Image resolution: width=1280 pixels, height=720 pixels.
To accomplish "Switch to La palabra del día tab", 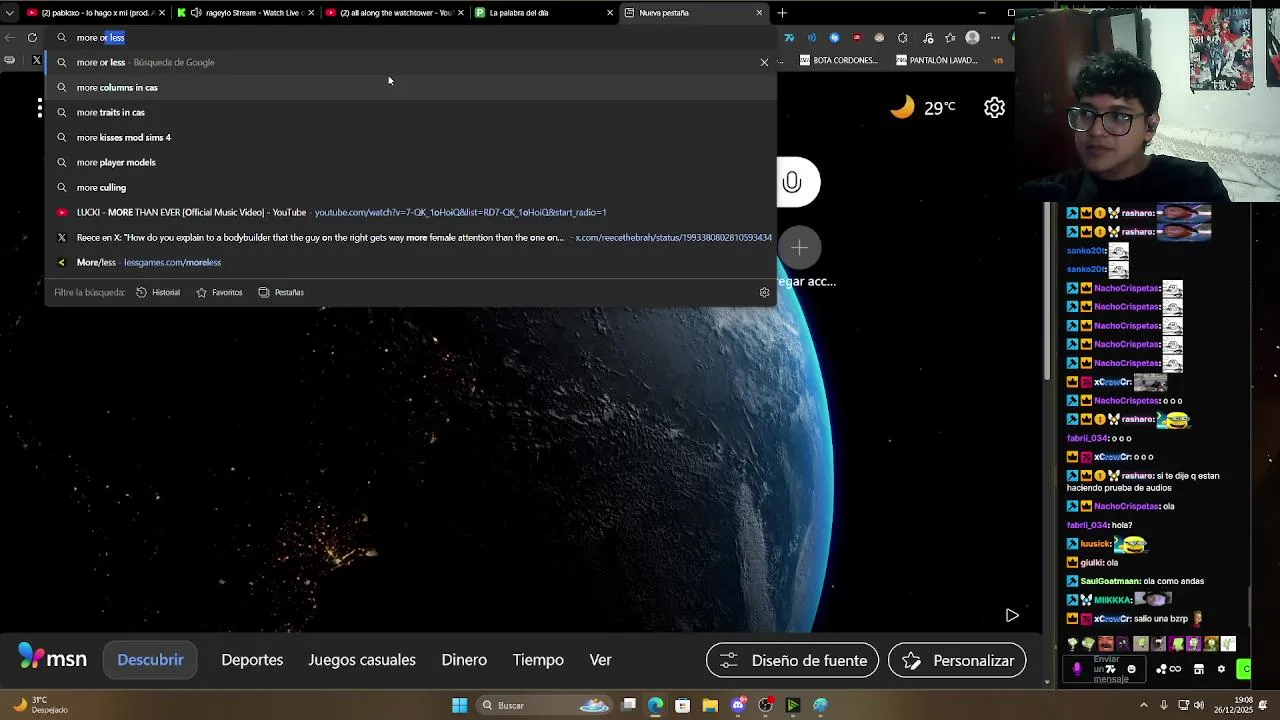I will 543,13.
